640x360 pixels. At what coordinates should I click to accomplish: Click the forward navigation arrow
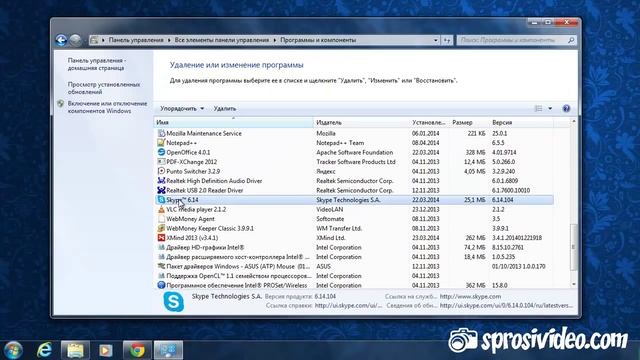[x=76, y=40]
